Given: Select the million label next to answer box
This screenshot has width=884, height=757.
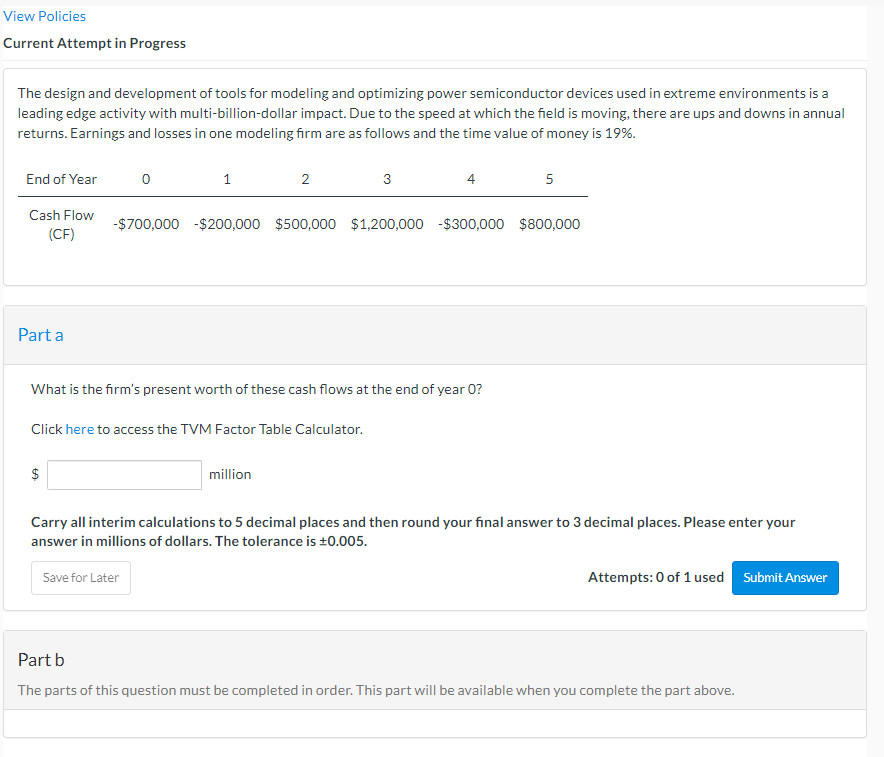Looking at the screenshot, I should coord(230,474).
